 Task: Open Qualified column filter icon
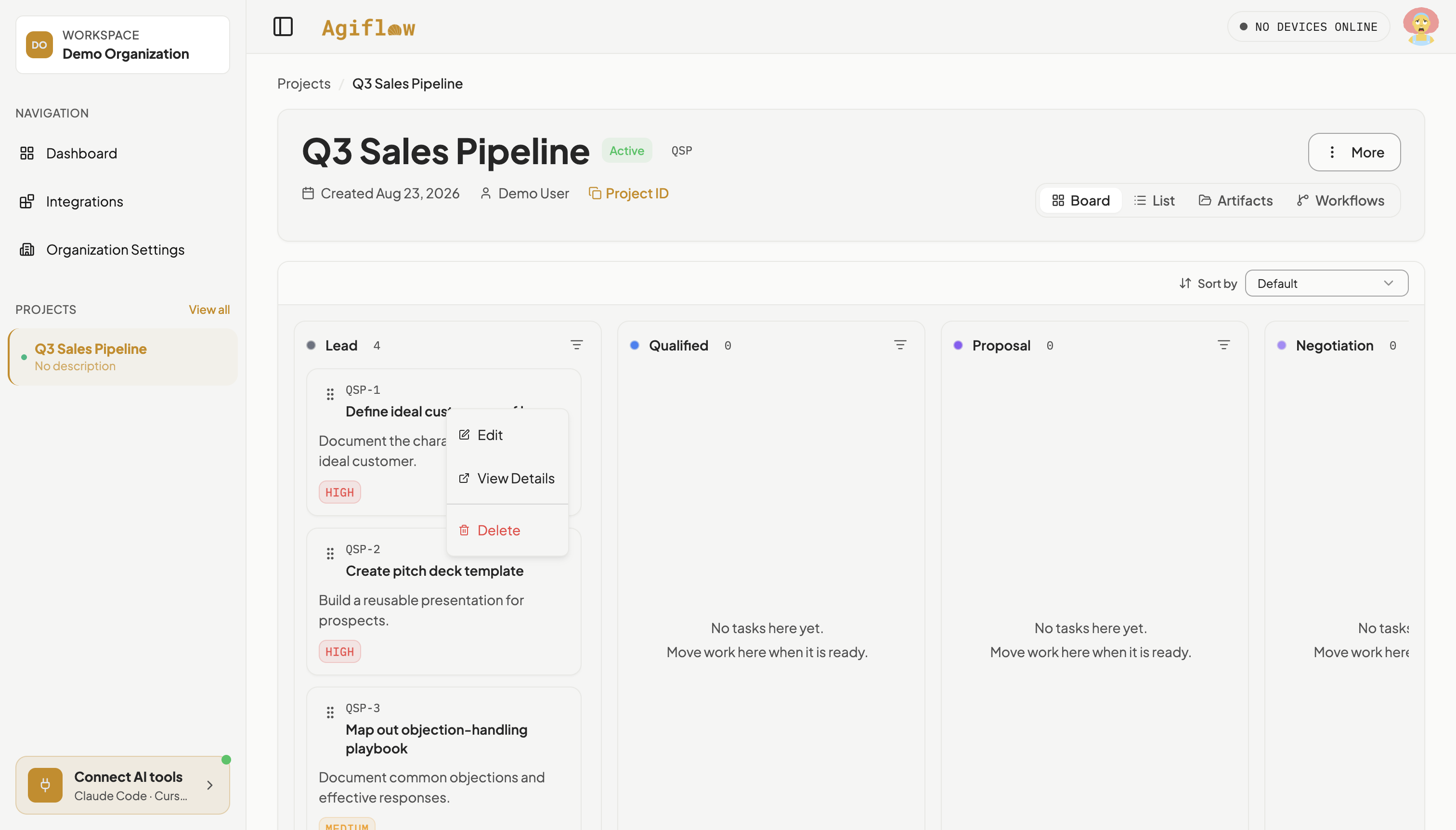(x=900, y=345)
